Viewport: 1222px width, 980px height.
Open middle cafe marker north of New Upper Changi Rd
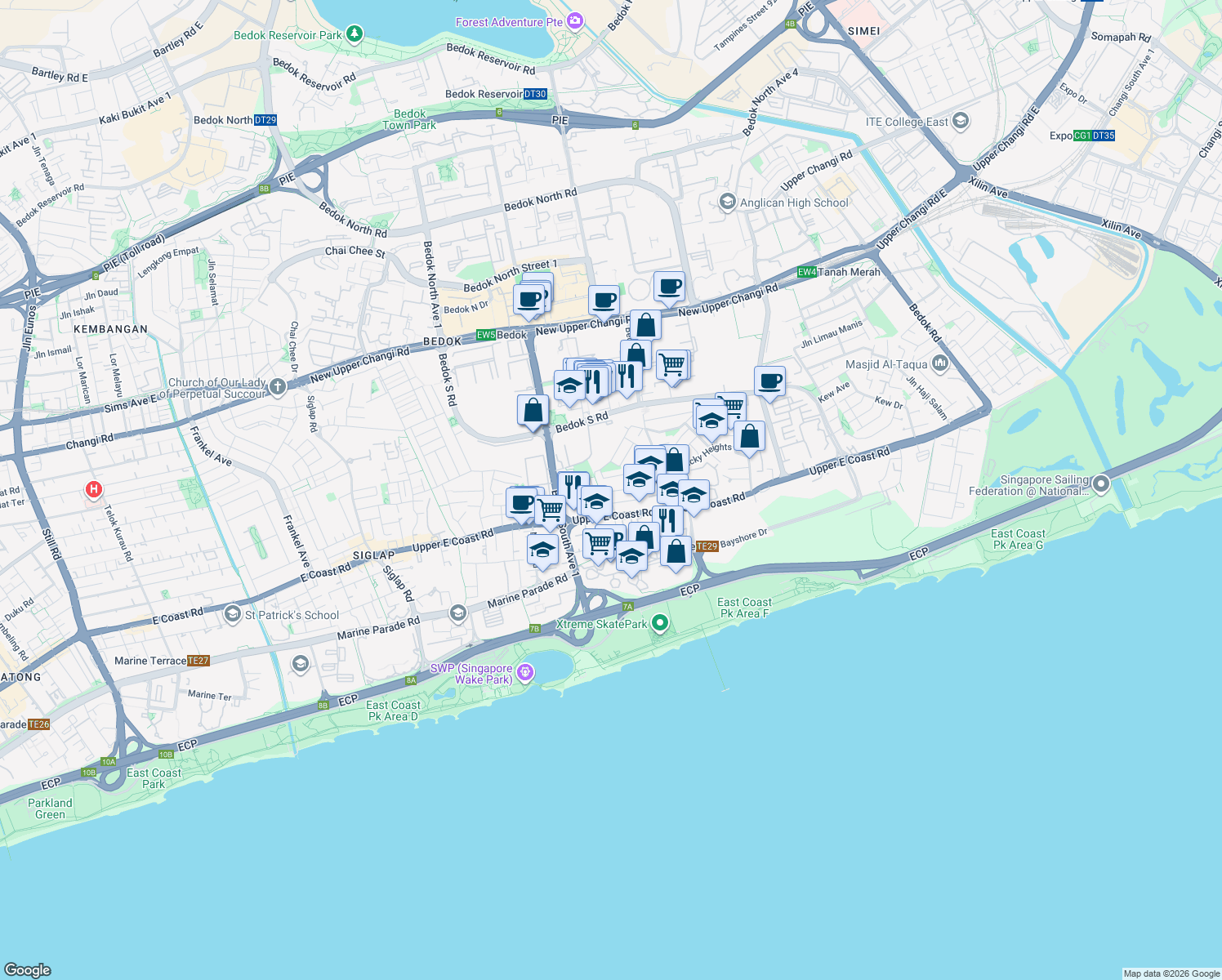pos(604,301)
